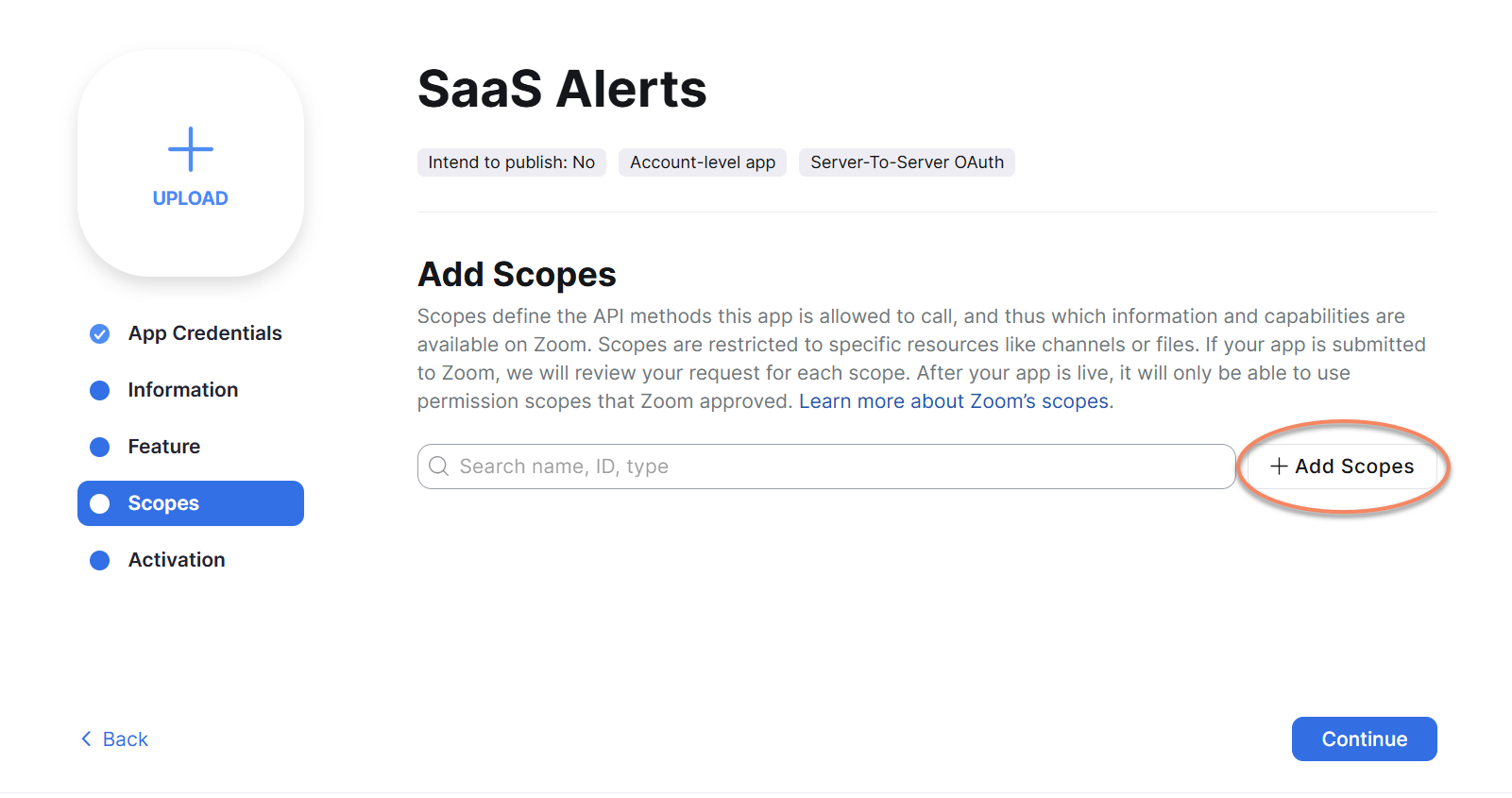
Task: Click the plus icon in the upload box
Action: click(191, 149)
